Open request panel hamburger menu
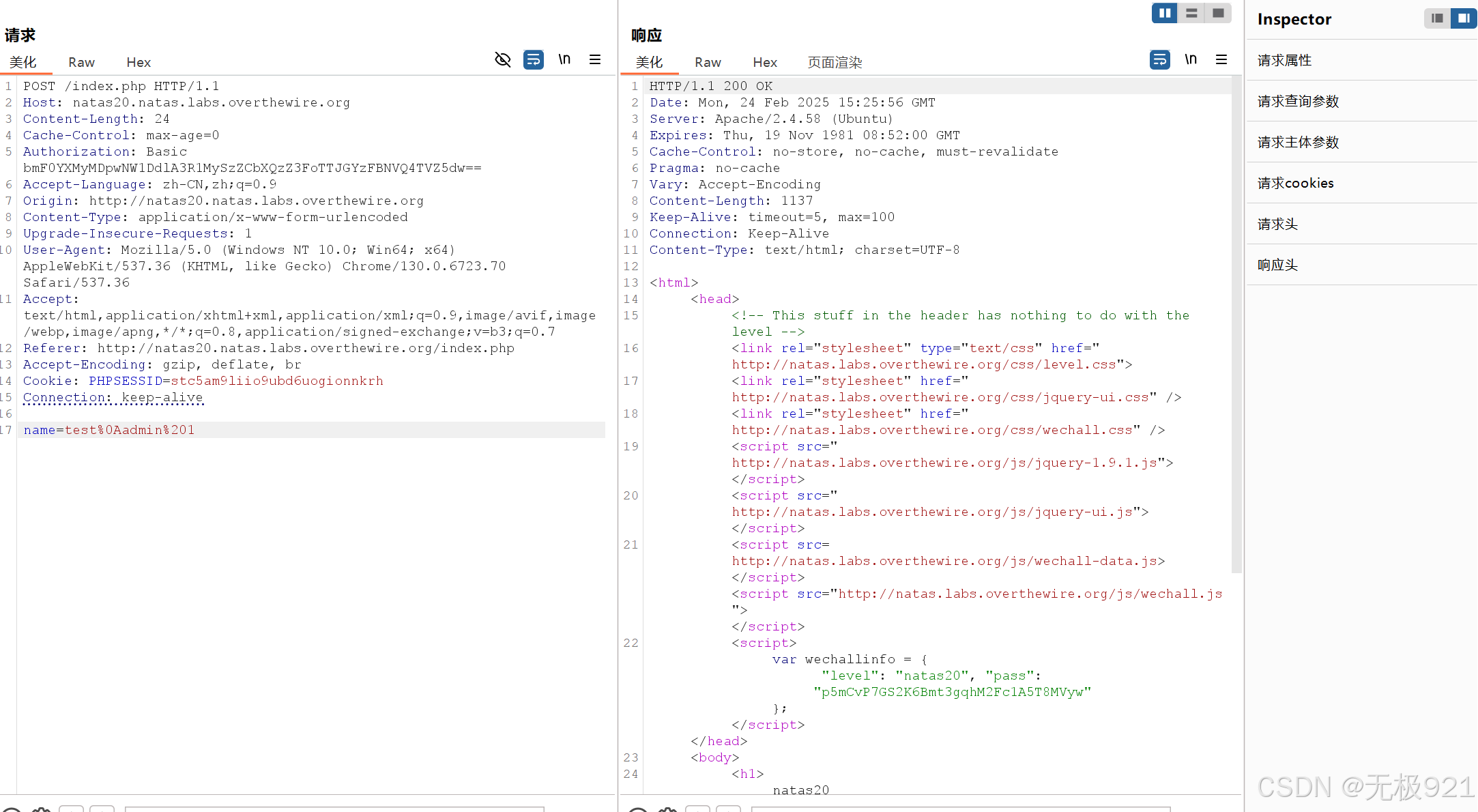 [x=595, y=60]
